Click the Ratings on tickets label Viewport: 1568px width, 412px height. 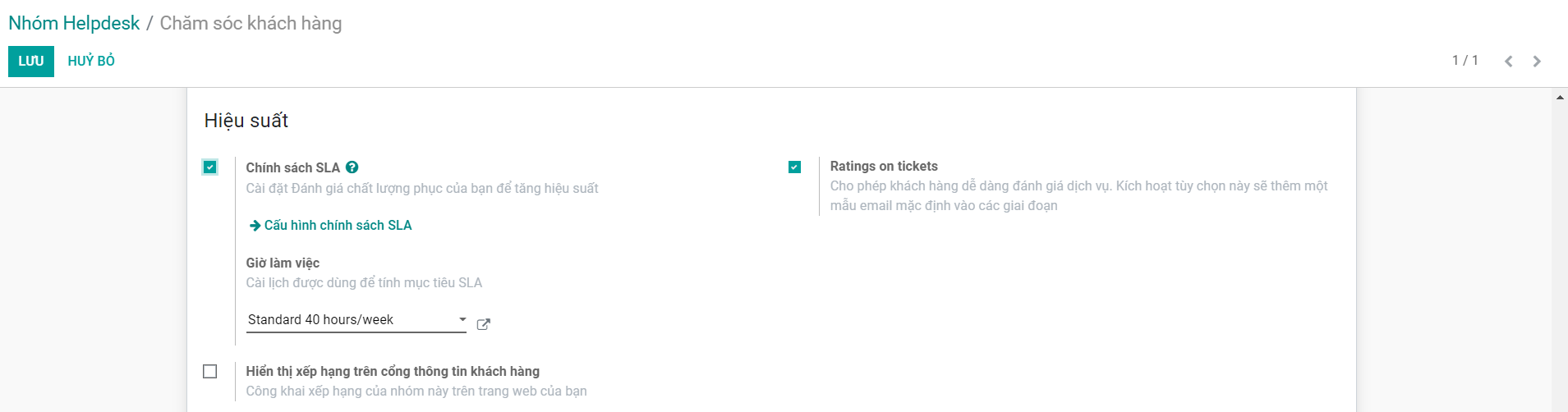click(x=884, y=167)
